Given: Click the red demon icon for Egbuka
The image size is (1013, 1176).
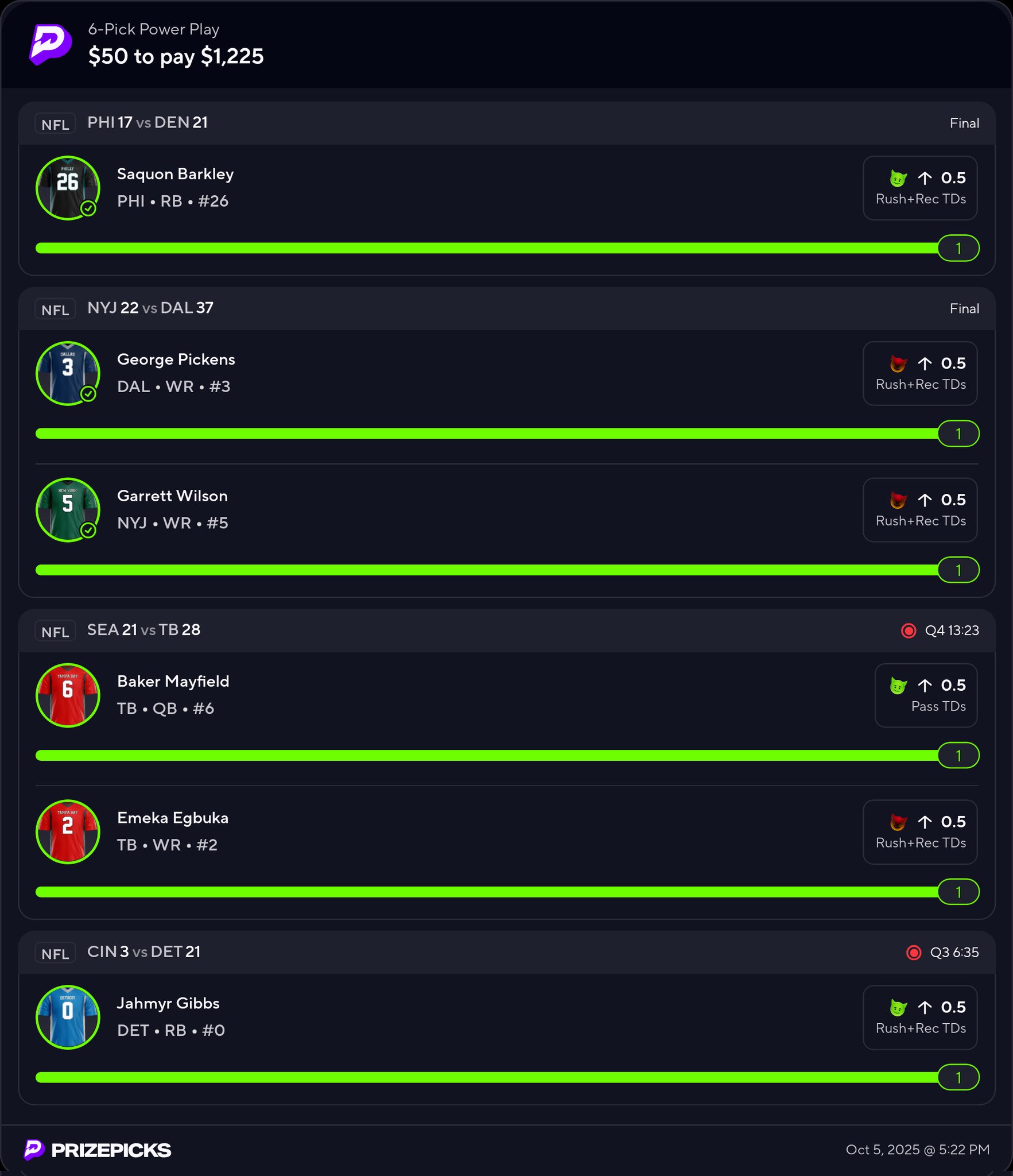Looking at the screenshot, I should (x=898, y=823).
